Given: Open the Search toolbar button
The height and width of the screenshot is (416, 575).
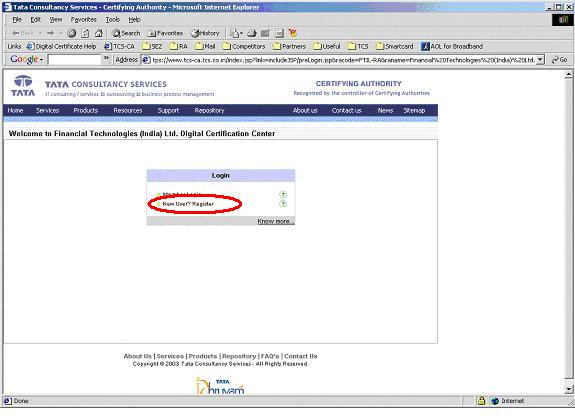Looking at the screenshot, I should click(x=126, y=33).
